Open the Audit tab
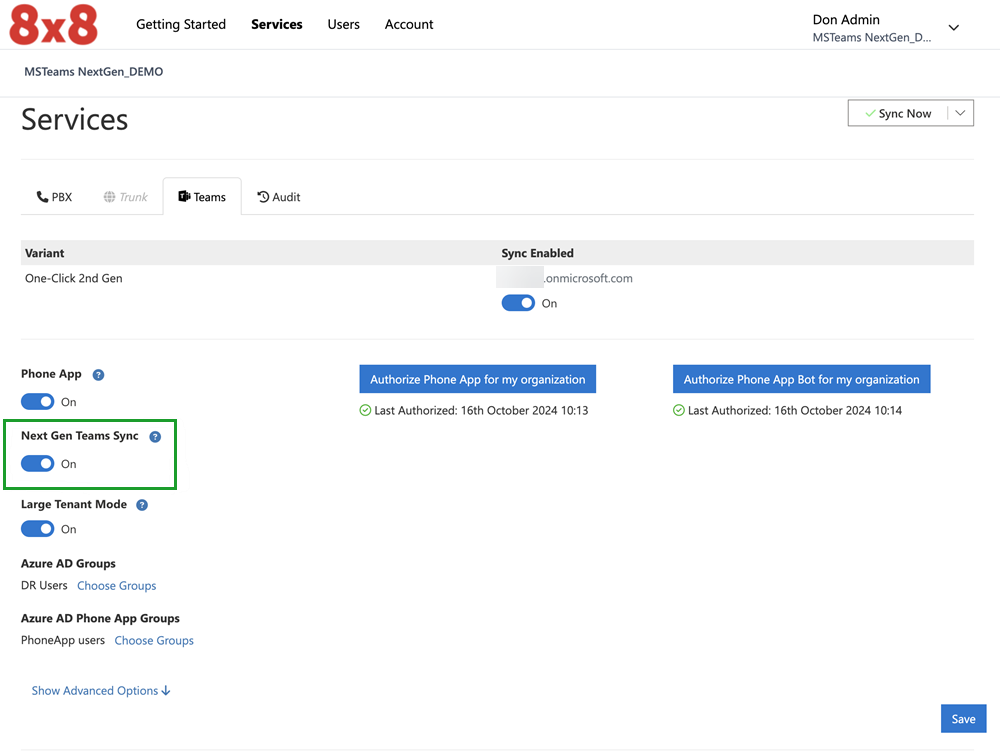This screenshot has height=752, width=1000. pyautogui.click(x=279, y=197)
